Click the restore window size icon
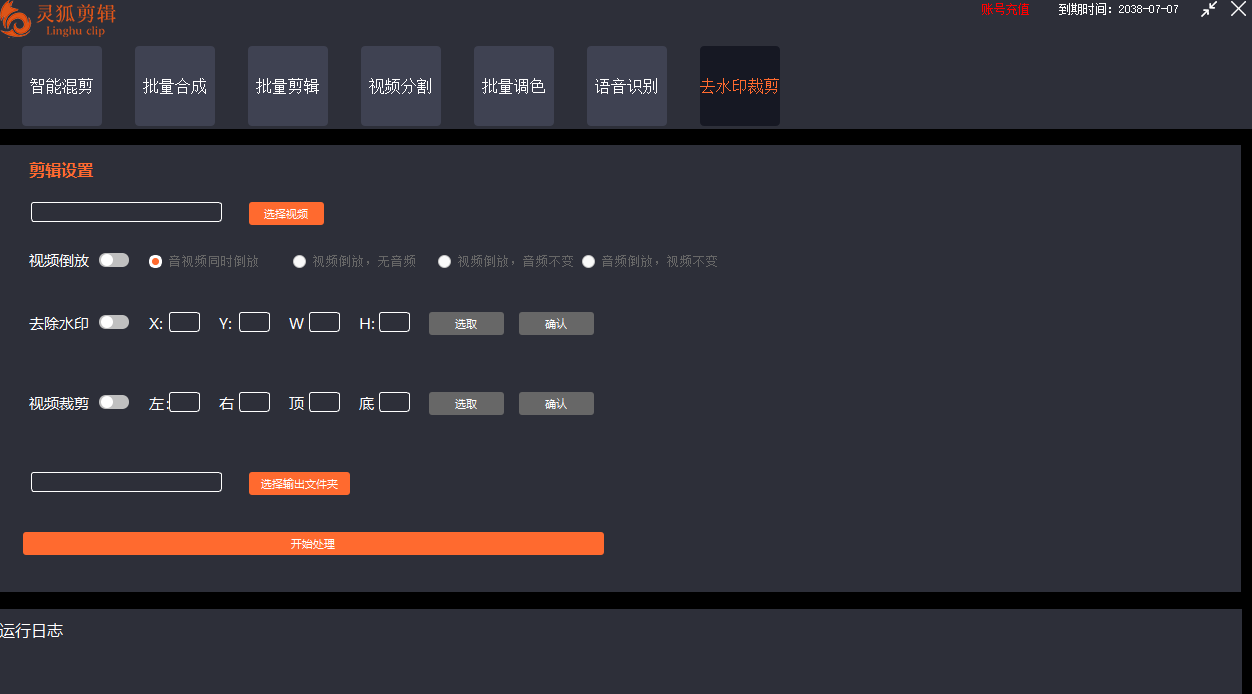The height and width of the screenshot is (694, 1252). point(1208,10)
